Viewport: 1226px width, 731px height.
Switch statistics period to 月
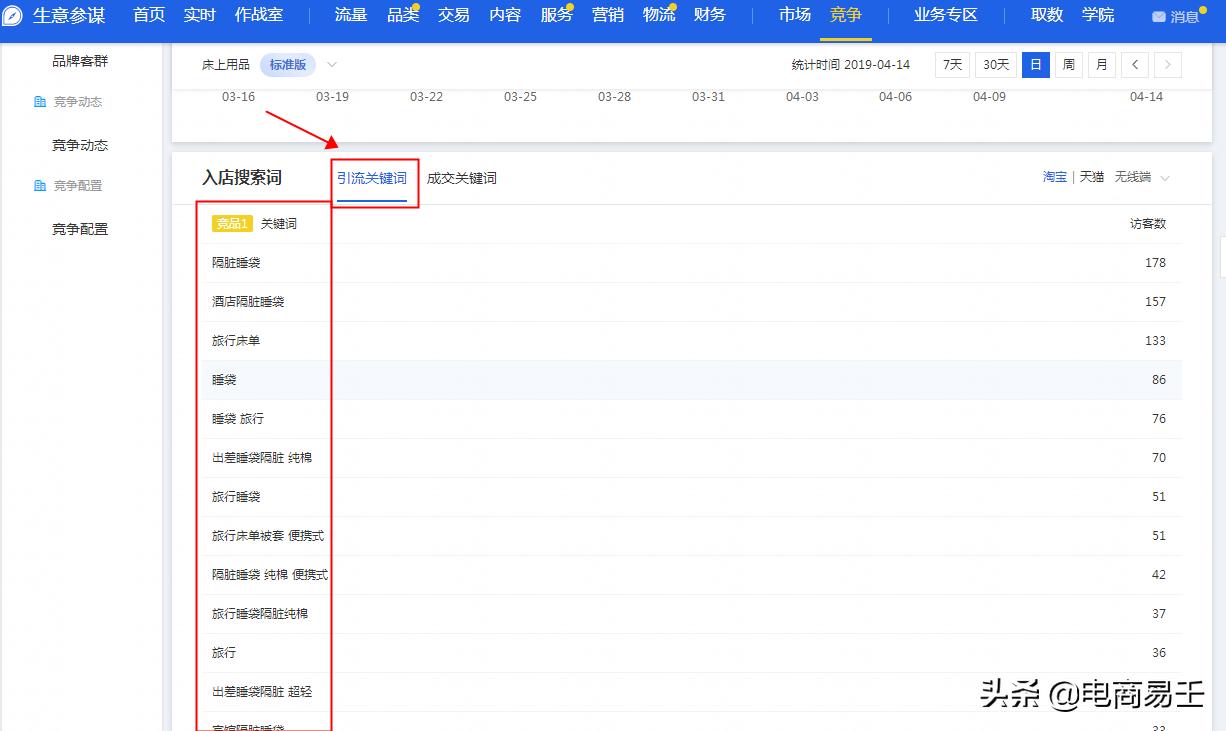[x=1101, y=65]
